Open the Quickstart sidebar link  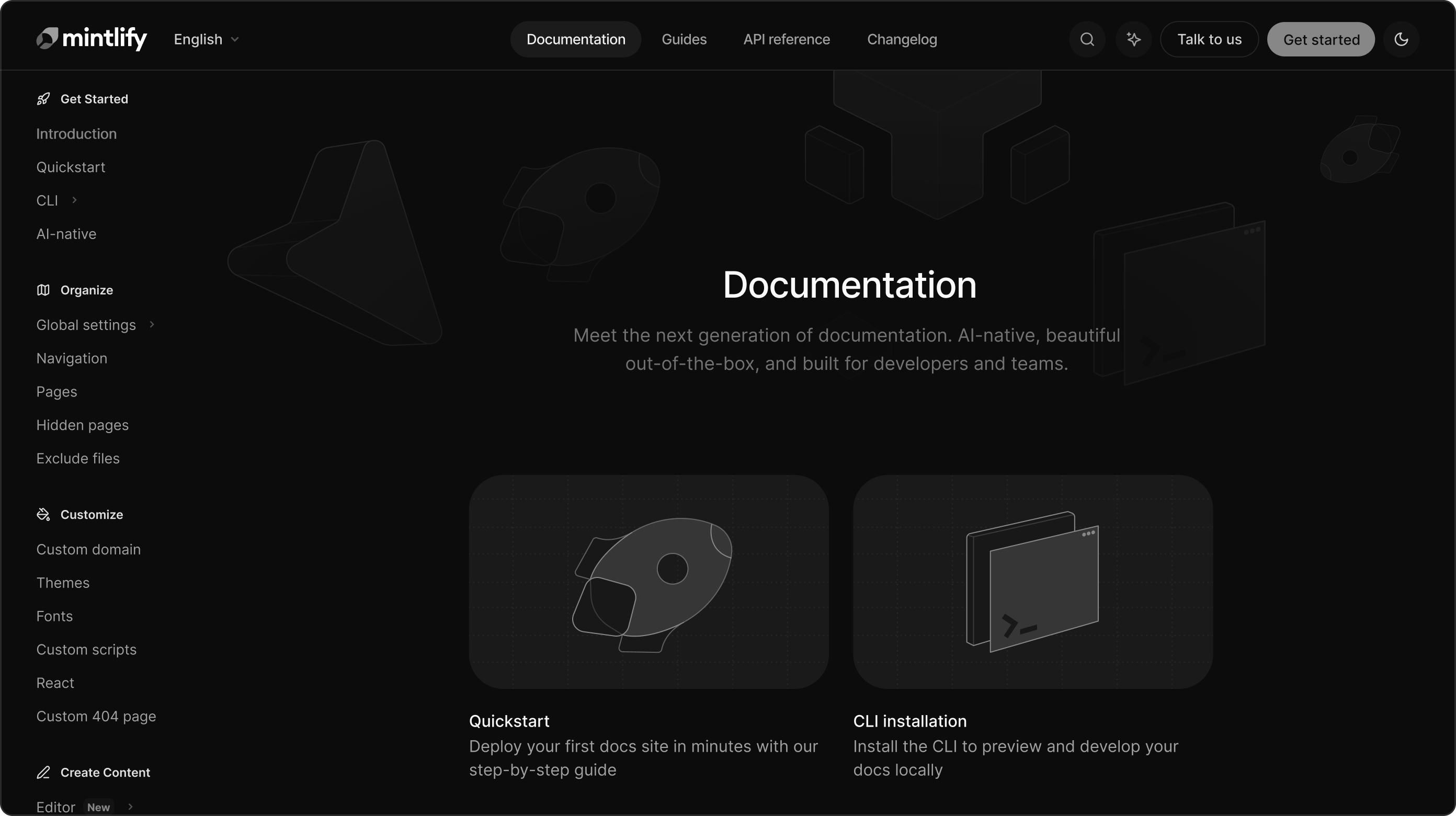[x=71, y=167]
